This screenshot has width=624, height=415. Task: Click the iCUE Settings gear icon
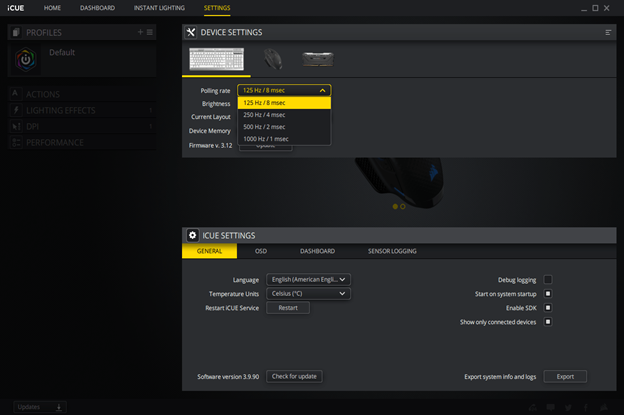[x=192, y=235]
